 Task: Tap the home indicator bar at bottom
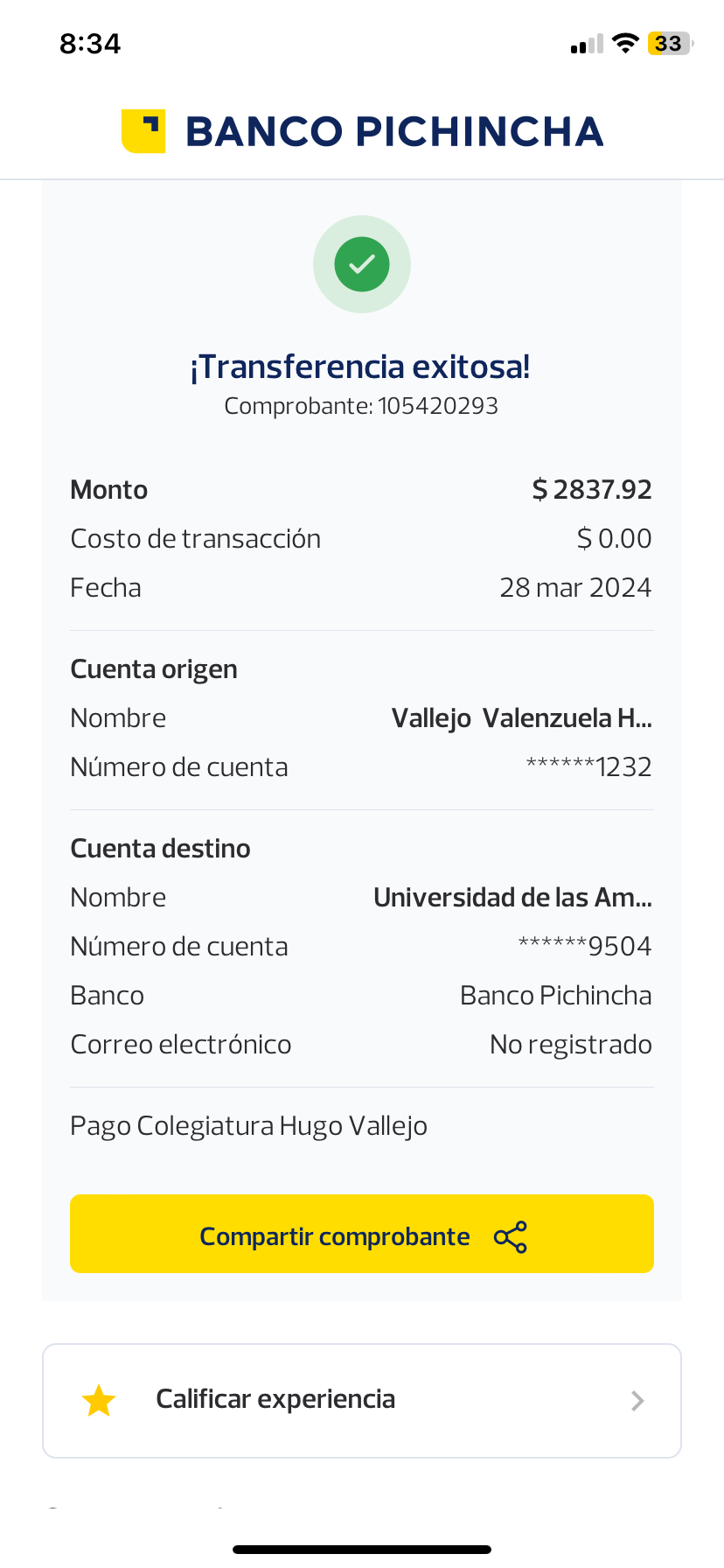[x=362, y=1550]
